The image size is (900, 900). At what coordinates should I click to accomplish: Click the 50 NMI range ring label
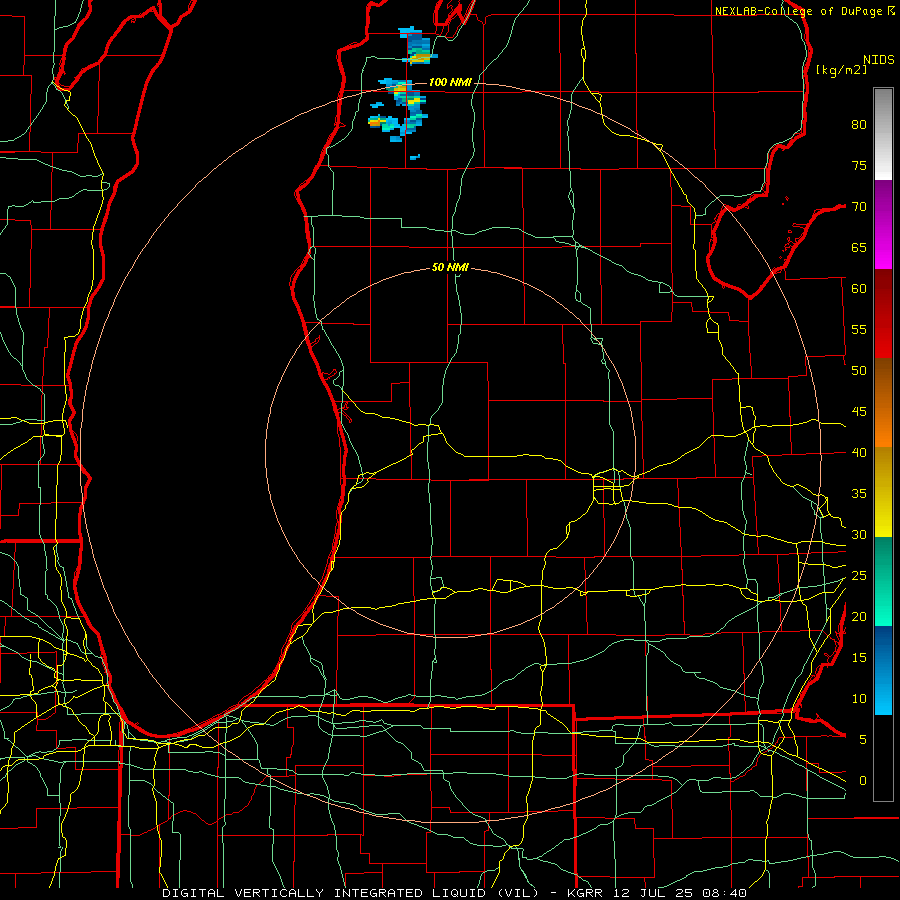tap(449, 267)
